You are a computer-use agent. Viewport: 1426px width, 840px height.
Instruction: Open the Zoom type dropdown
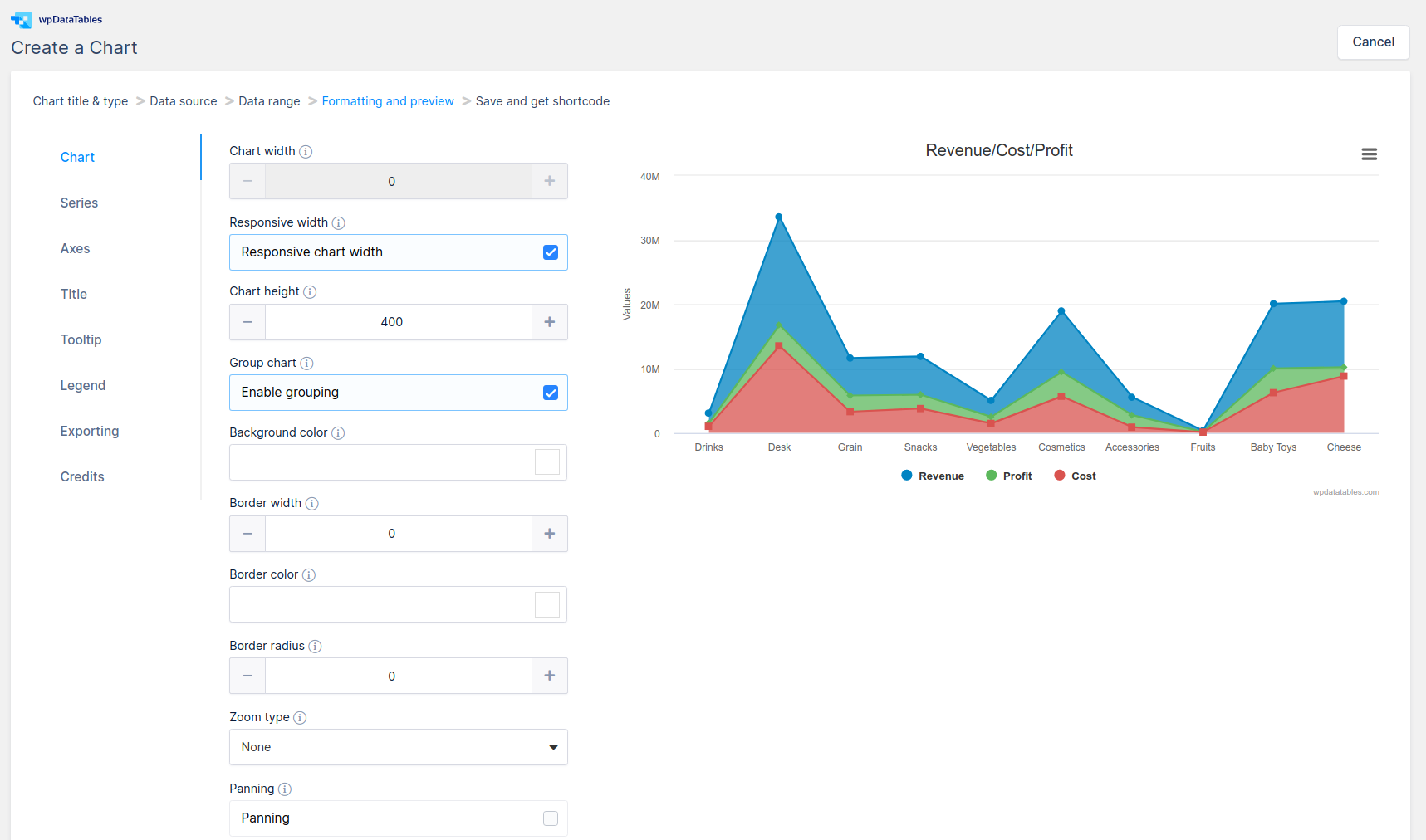pyautogui.click(x=399, y=747)
